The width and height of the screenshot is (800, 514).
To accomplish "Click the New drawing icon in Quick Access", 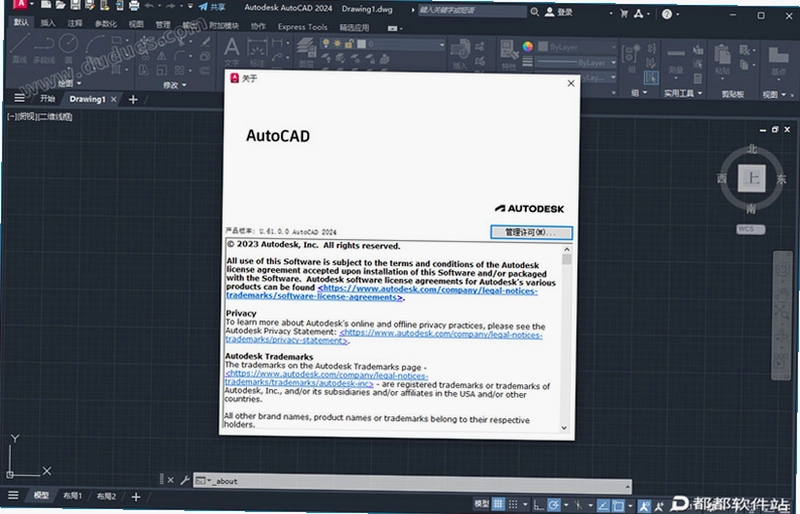I will (x=46, y=5).
